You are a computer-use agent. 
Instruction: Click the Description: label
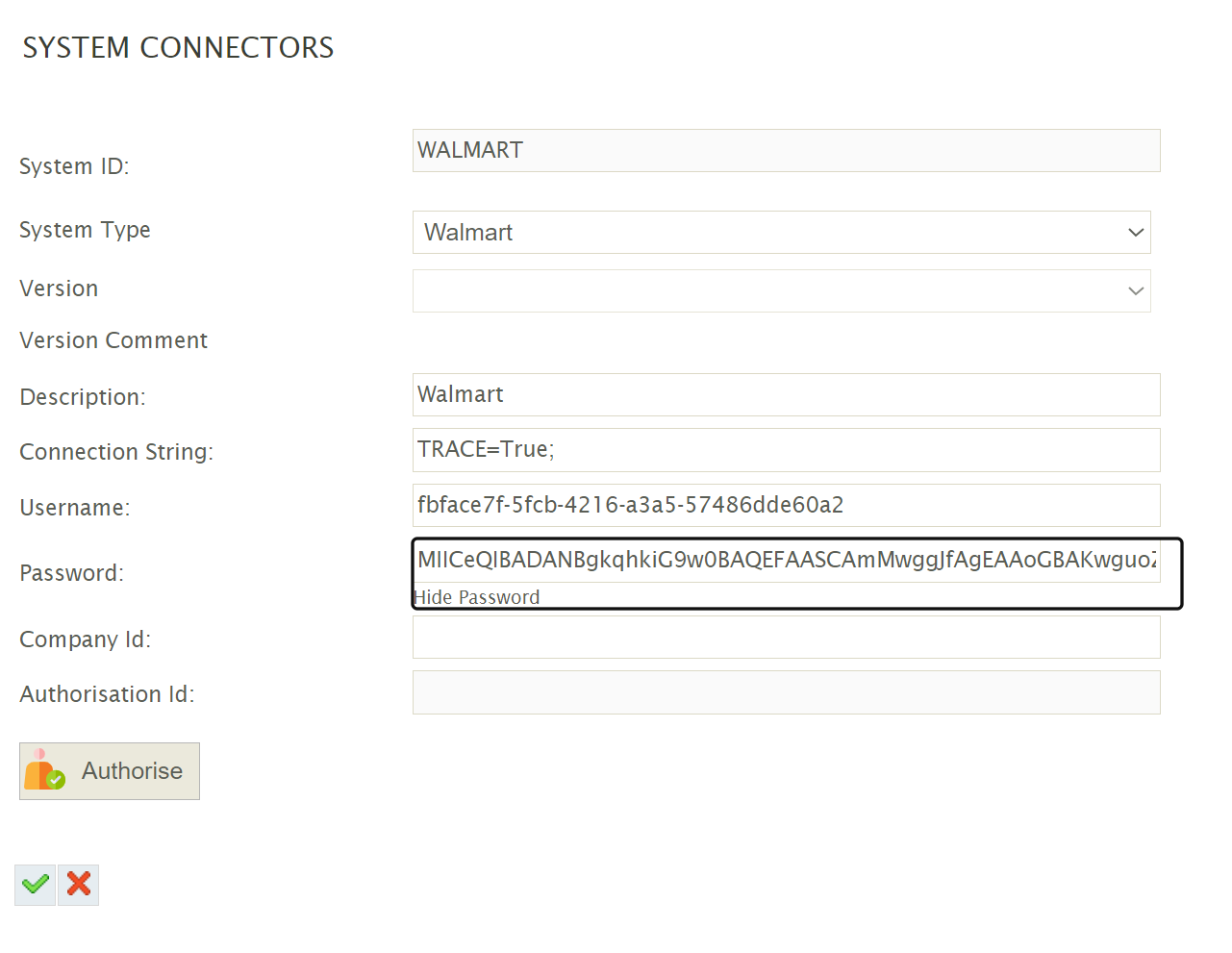[83, 397]
